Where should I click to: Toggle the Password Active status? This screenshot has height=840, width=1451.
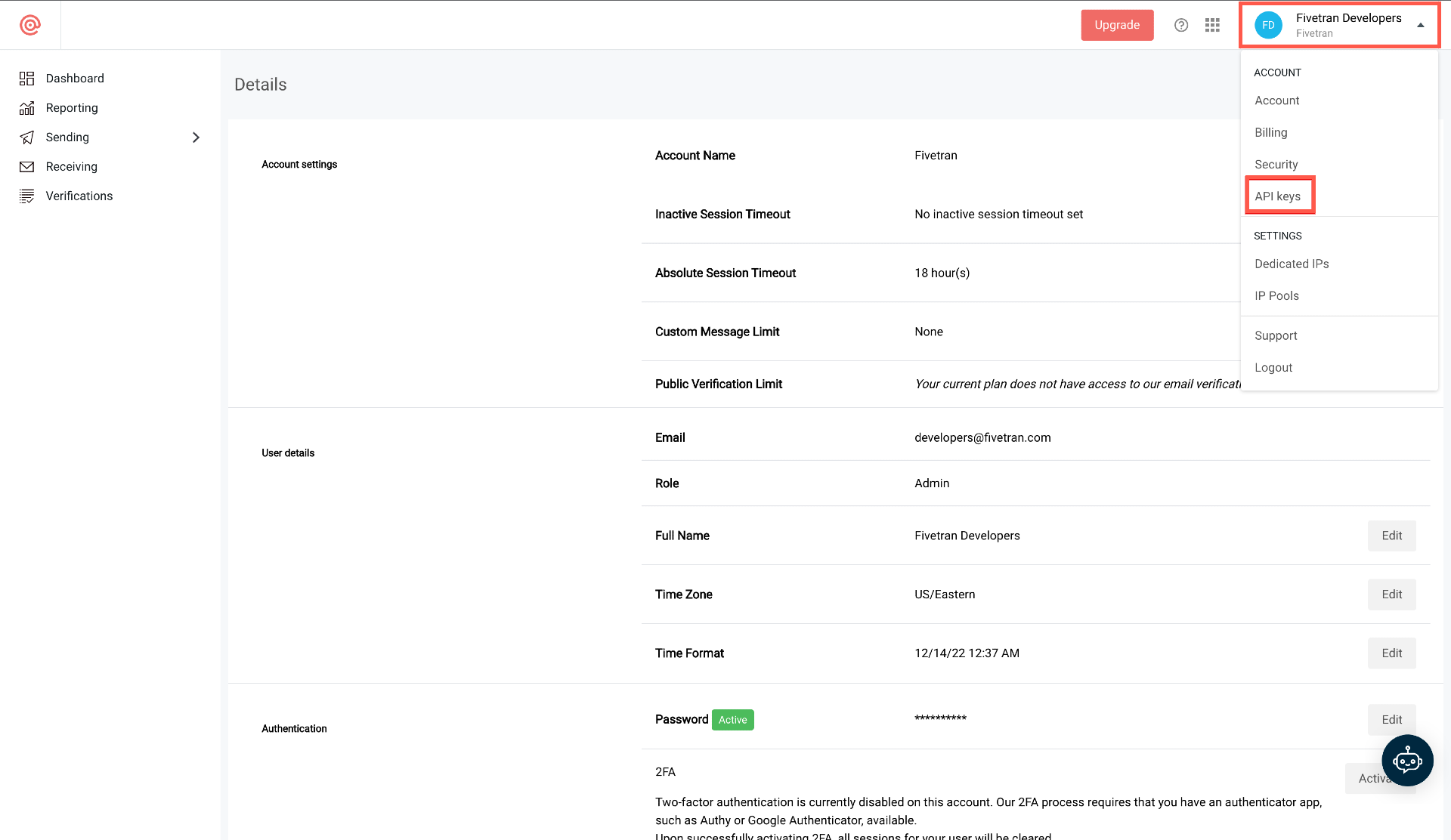pyautogui.click(x=733, y=719)
